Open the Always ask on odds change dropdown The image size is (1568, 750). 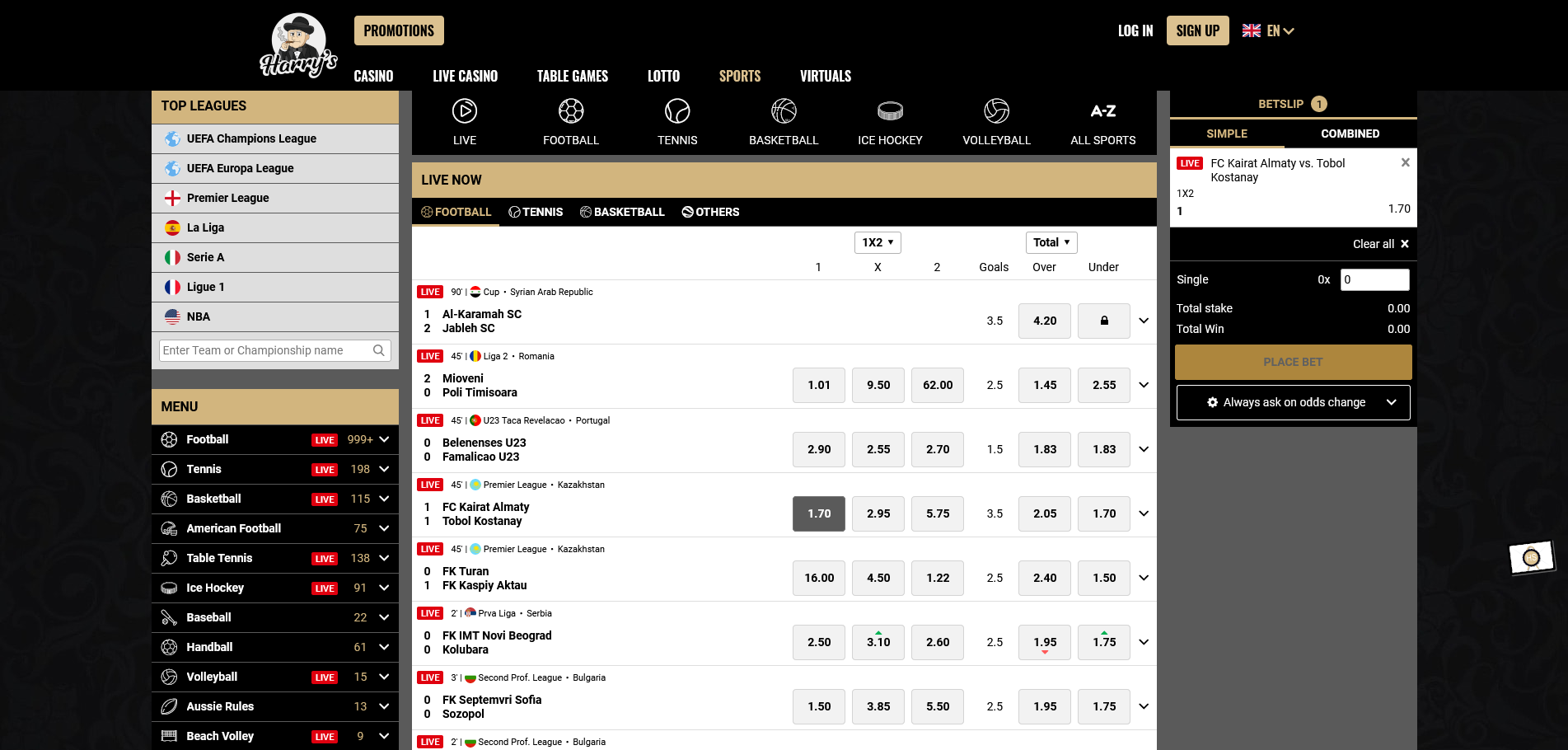pos(1293,402)
